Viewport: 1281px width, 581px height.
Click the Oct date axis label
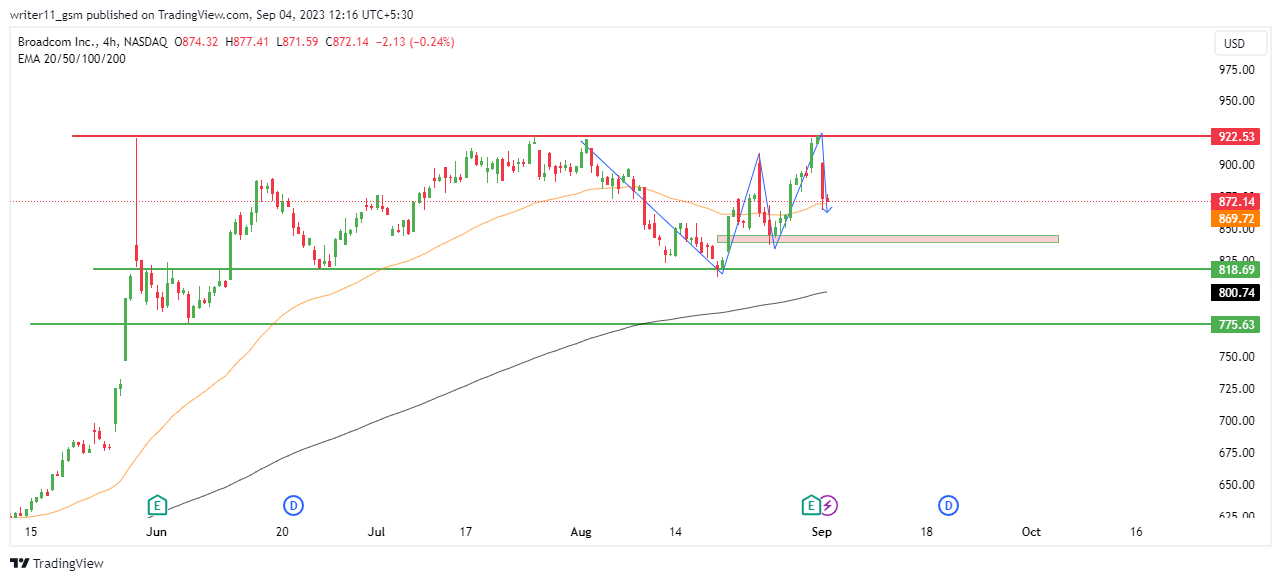click(1031, 533)
